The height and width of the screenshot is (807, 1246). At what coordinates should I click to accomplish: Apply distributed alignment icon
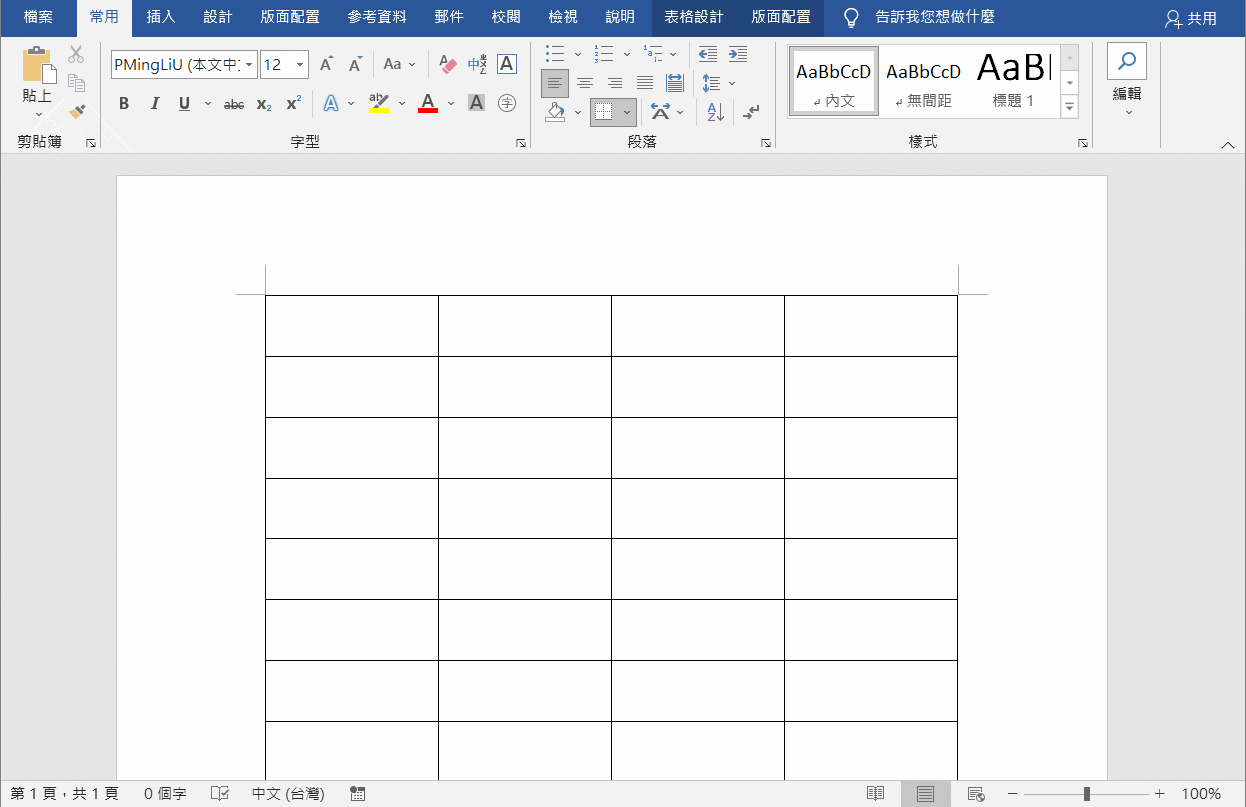tap(675, 83)
